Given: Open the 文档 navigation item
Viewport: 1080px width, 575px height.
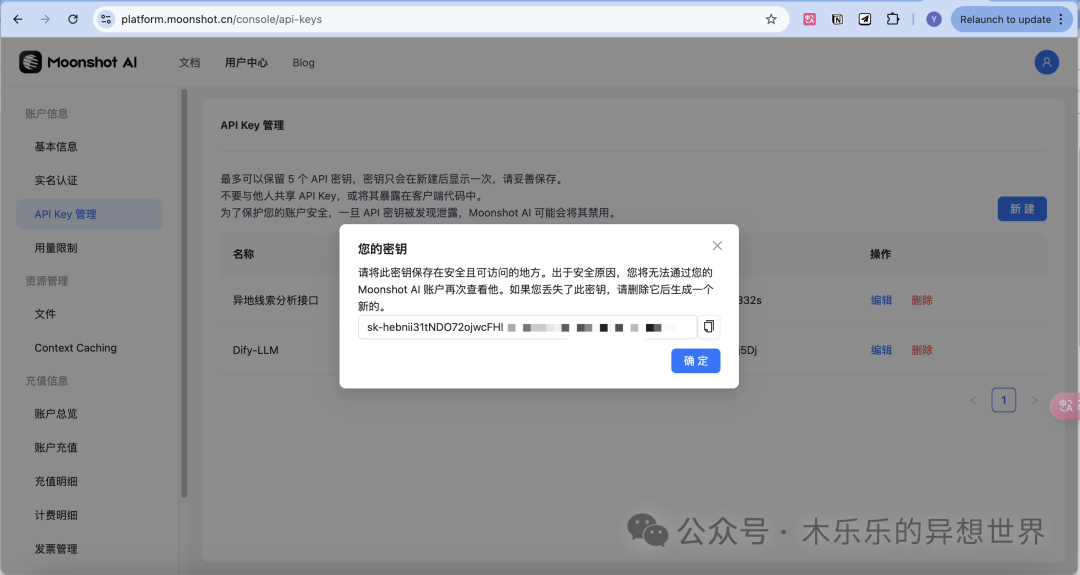Looking at the screenshot, I should 189,63.
